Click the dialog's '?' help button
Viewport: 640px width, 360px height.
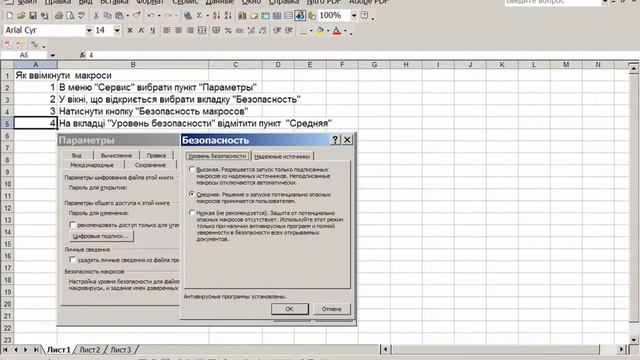[x=335, y=140]
